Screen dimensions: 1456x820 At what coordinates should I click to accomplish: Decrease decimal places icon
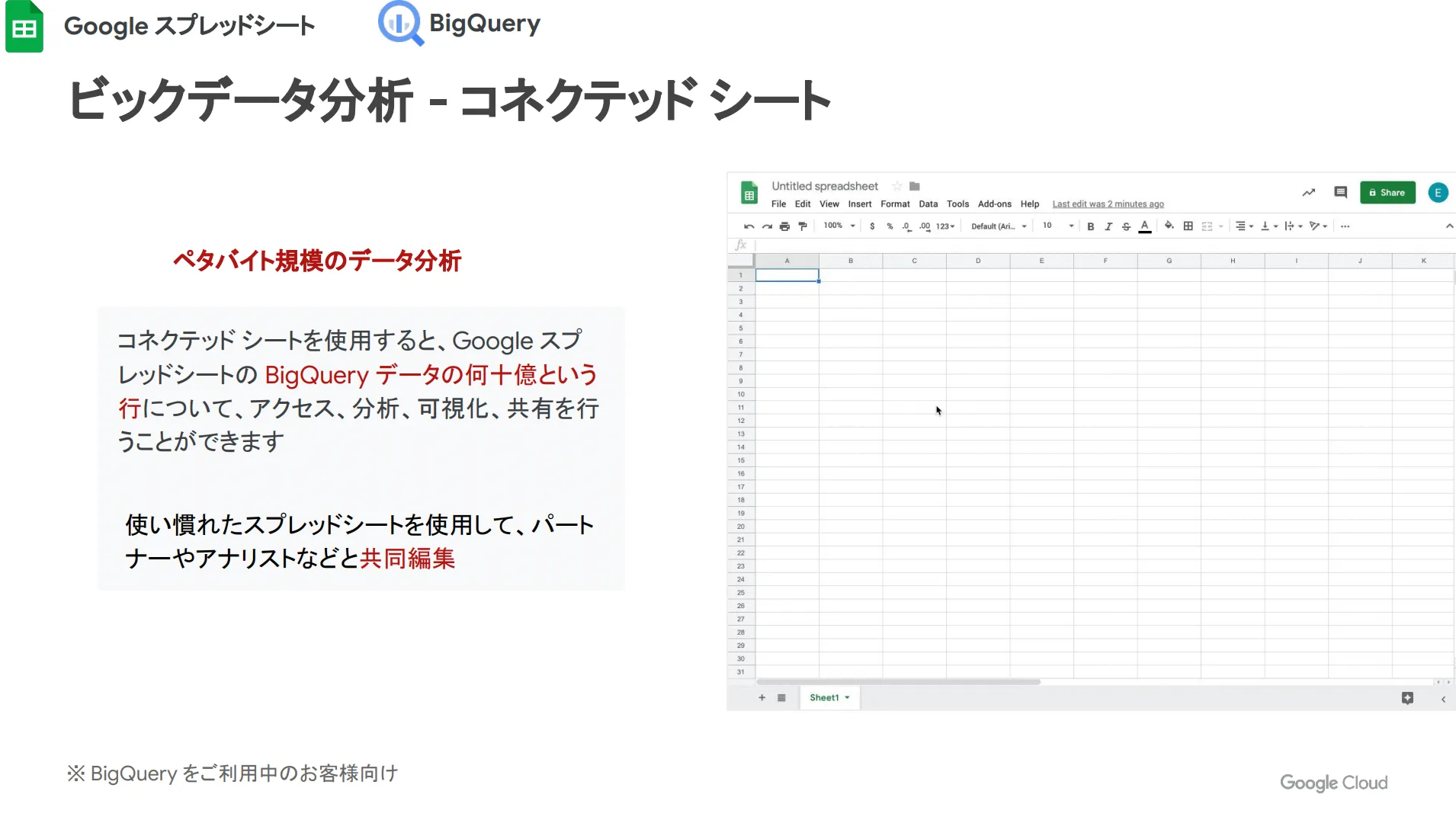pos(906,226)
